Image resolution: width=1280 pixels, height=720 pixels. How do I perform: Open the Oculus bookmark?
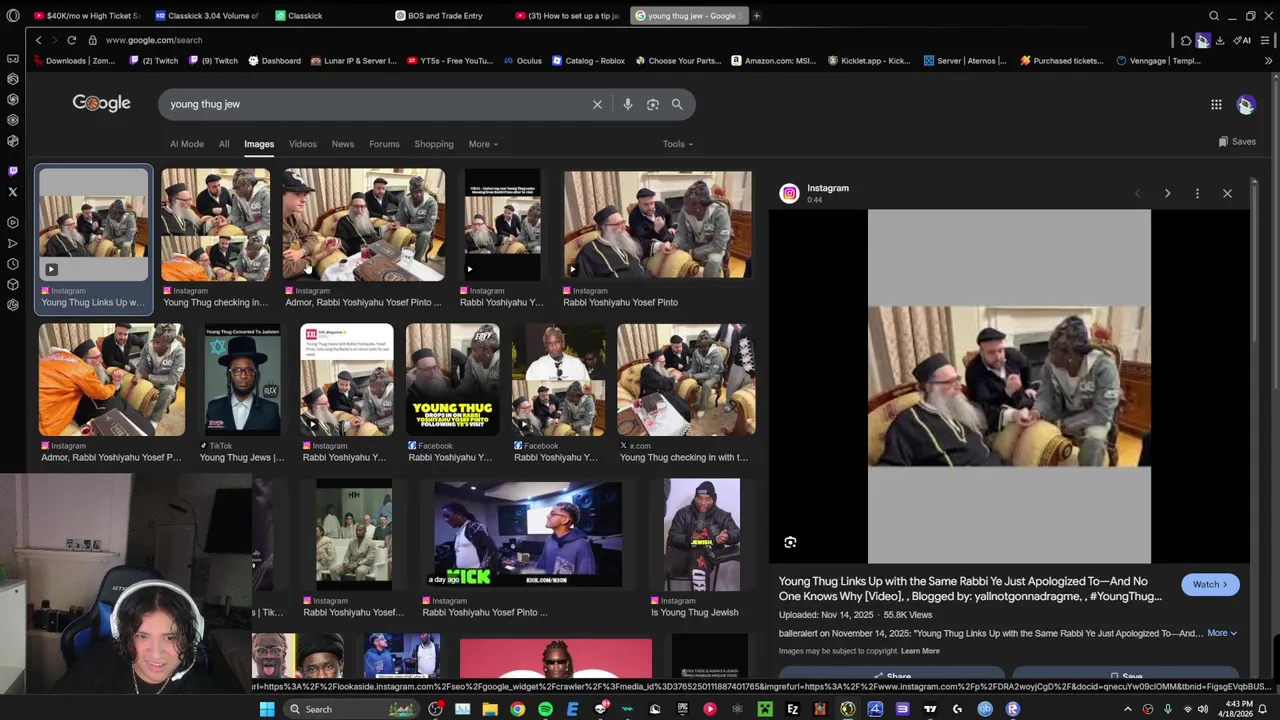[x=522, y=61]
